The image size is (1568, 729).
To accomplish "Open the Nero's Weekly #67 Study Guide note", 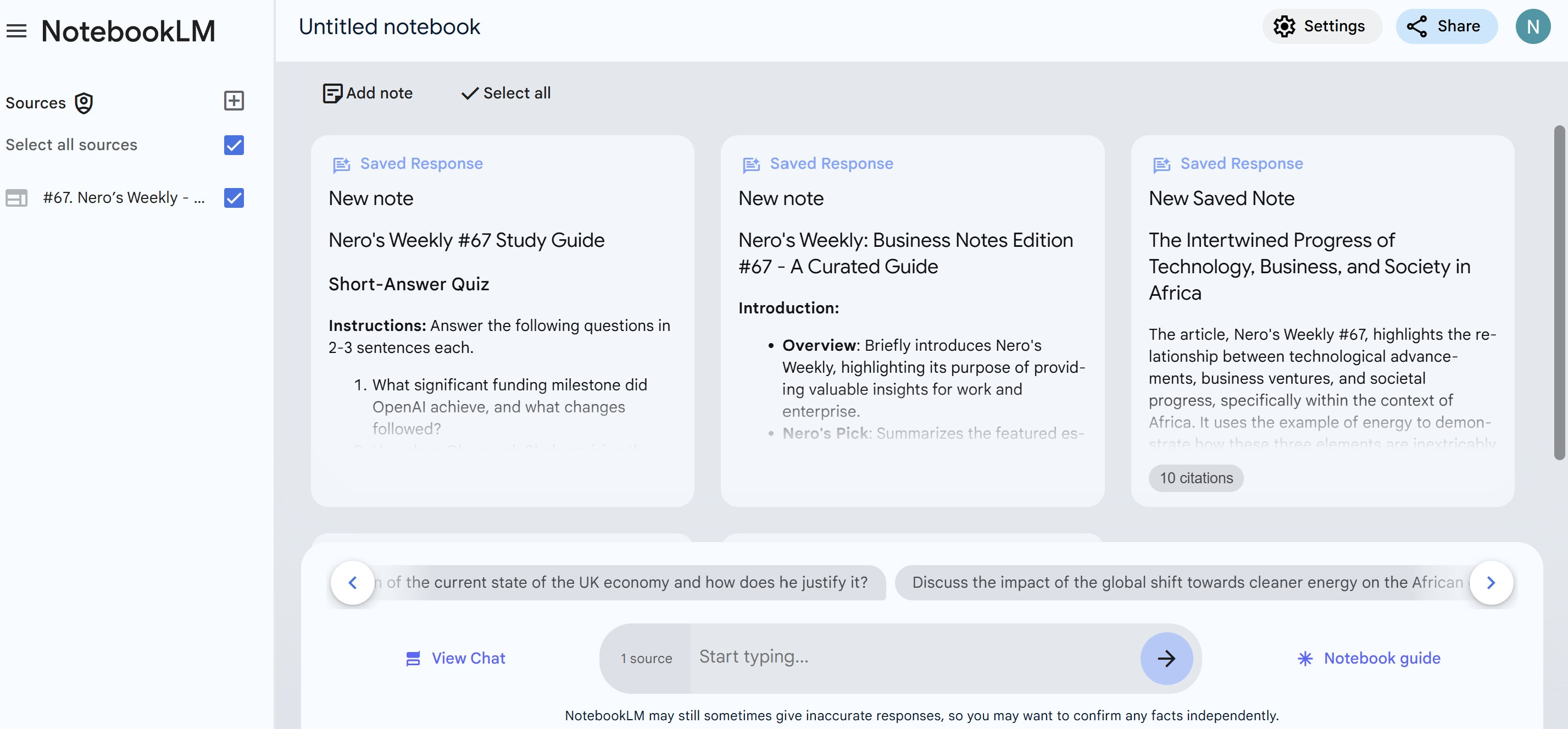I will coord(502,321).
